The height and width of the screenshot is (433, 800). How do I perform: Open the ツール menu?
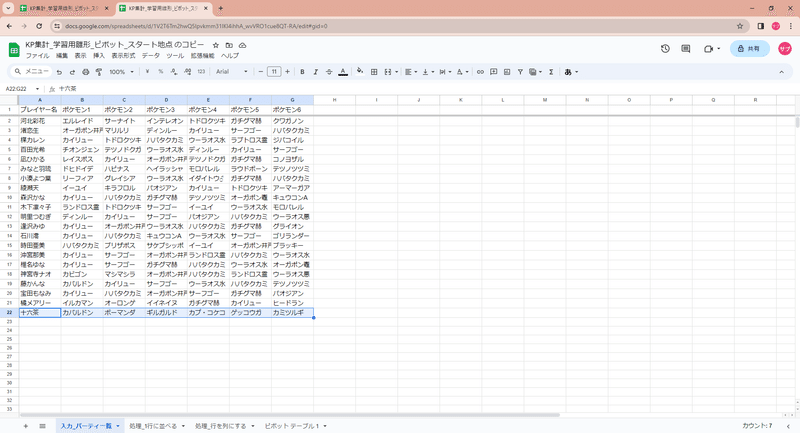(175, 56)
